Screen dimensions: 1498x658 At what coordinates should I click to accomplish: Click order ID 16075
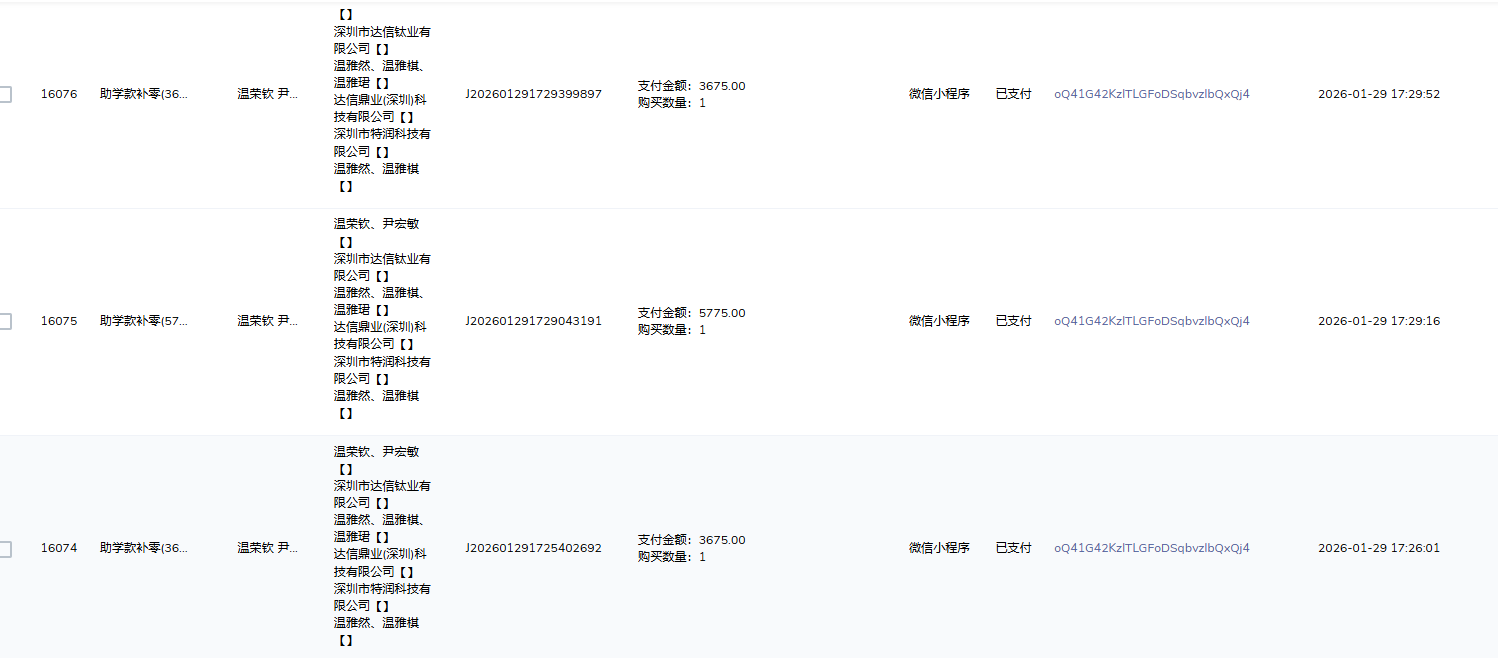pyautogui.click(x=61, y=320)
